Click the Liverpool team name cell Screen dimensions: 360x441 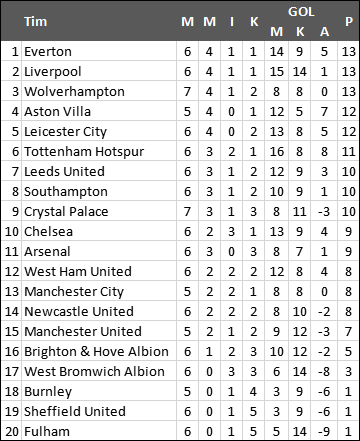pyautogui.click(x=99, y=71)
